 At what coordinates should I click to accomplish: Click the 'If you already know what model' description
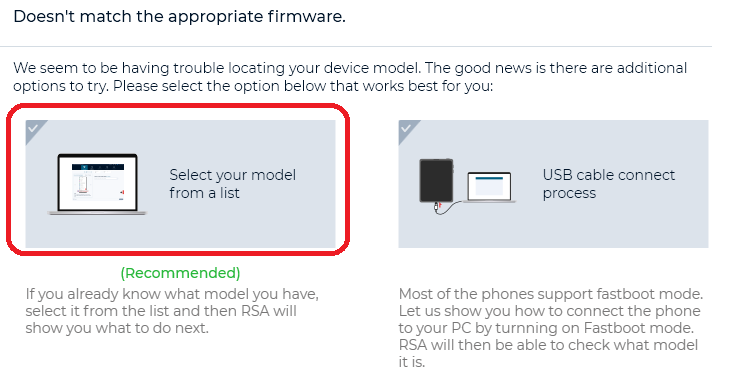[172, 311]
